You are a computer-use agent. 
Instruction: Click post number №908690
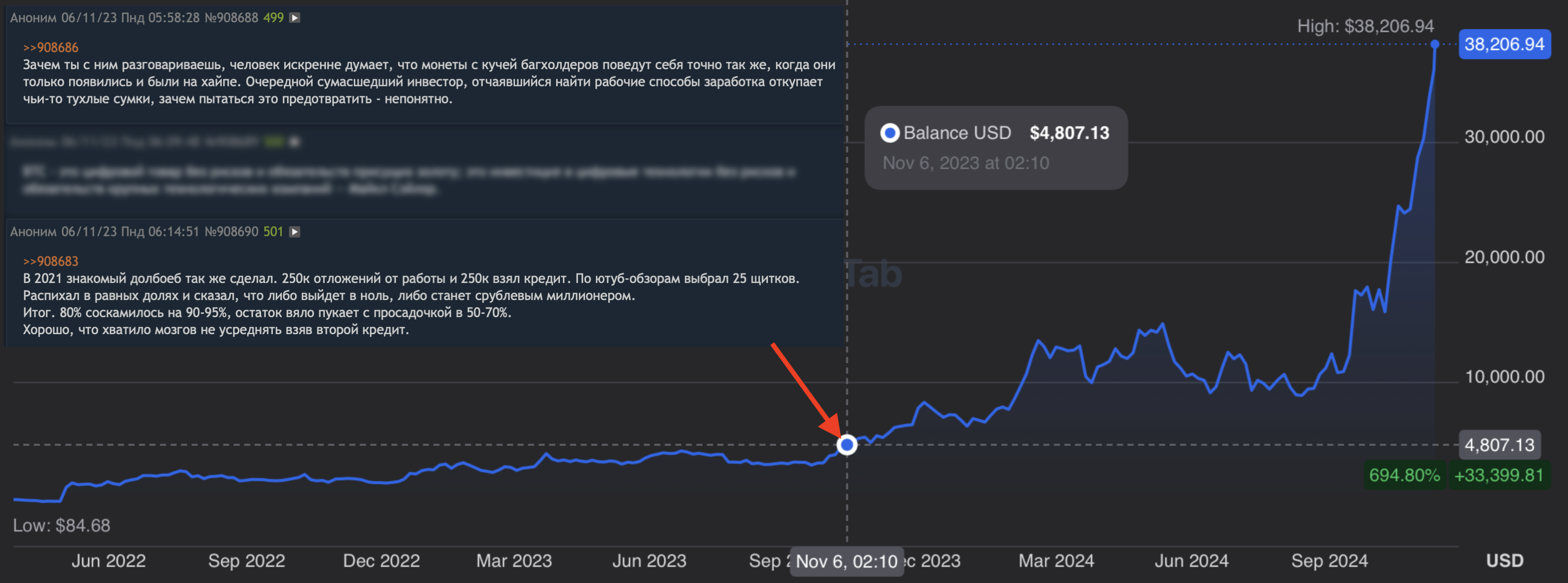[x=231, y=231]
